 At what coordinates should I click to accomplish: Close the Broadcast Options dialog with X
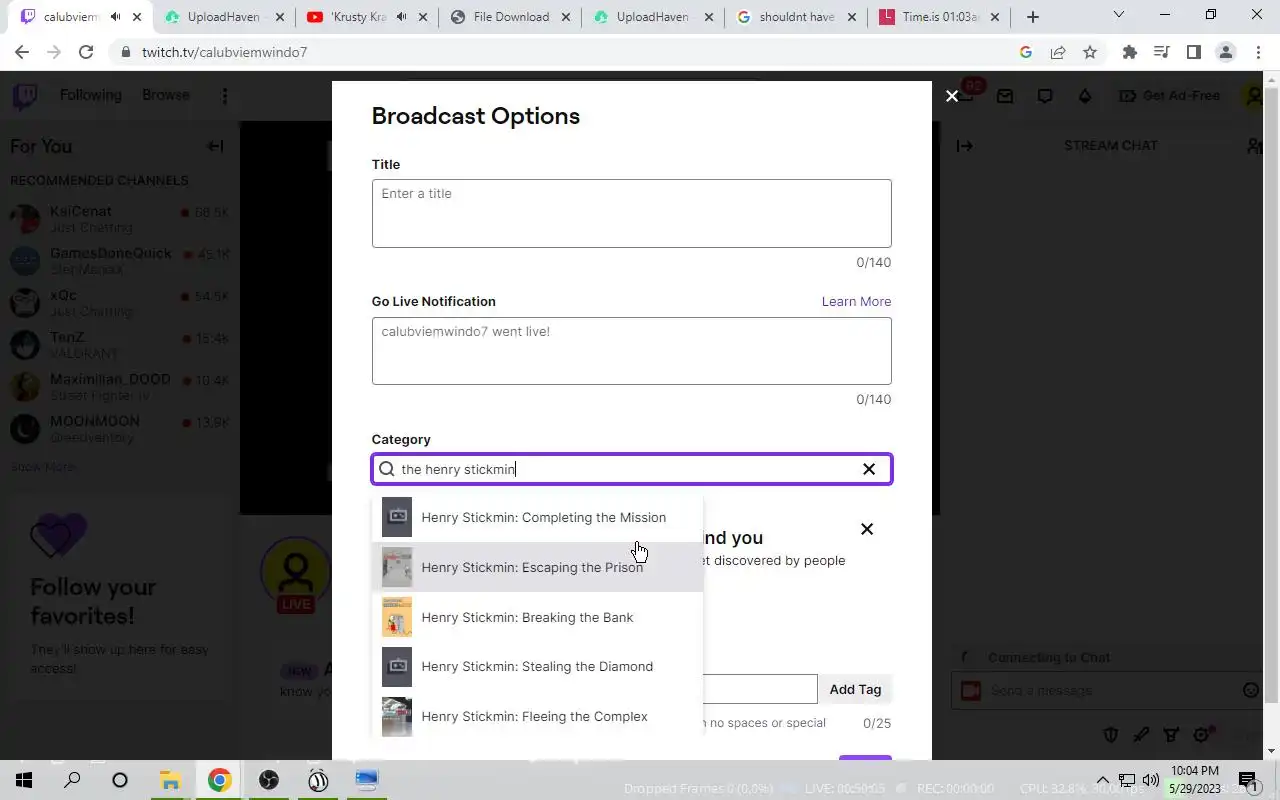(952, 96)
